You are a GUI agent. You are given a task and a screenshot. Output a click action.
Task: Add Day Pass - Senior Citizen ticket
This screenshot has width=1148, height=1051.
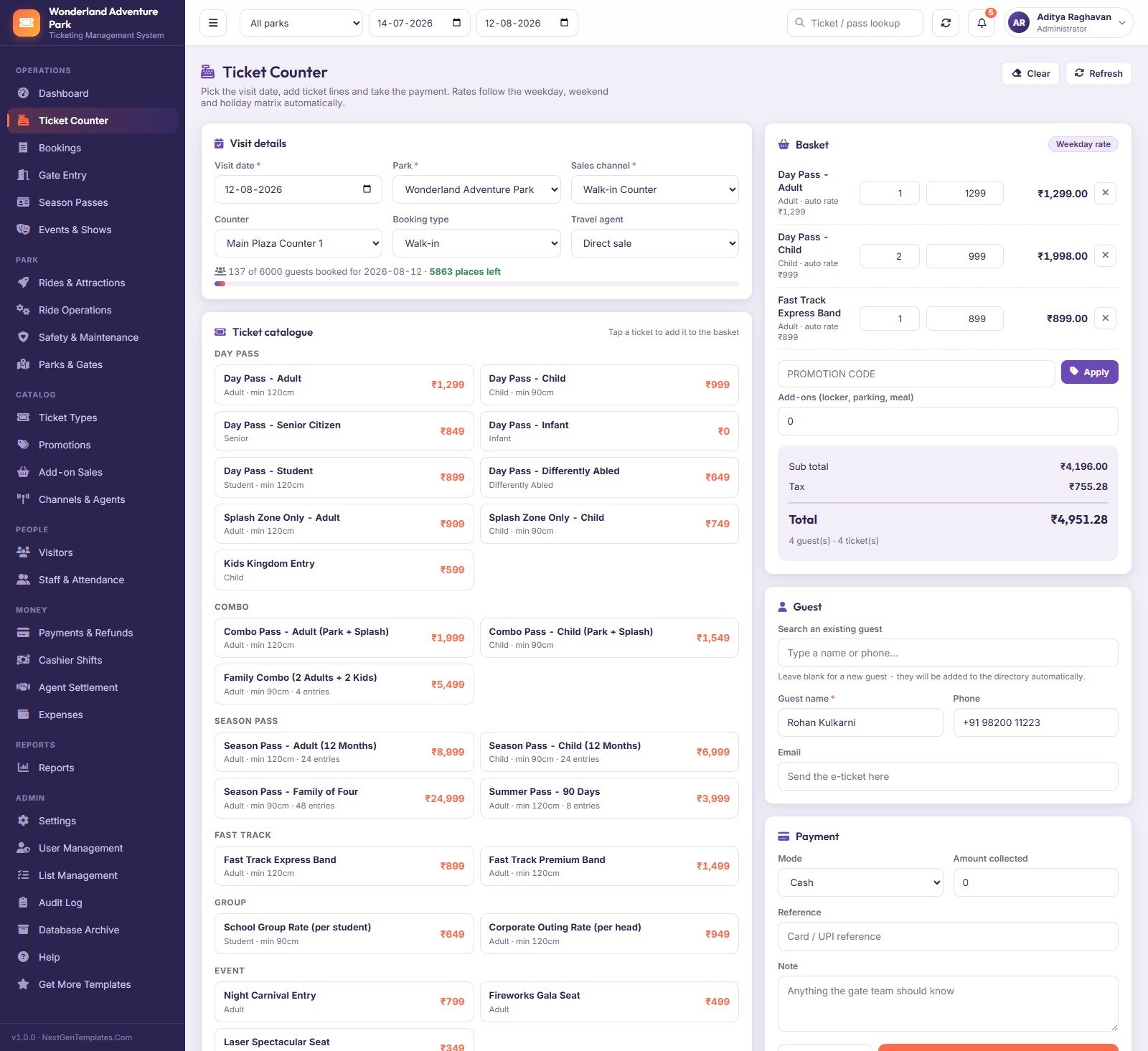(344, 431)
